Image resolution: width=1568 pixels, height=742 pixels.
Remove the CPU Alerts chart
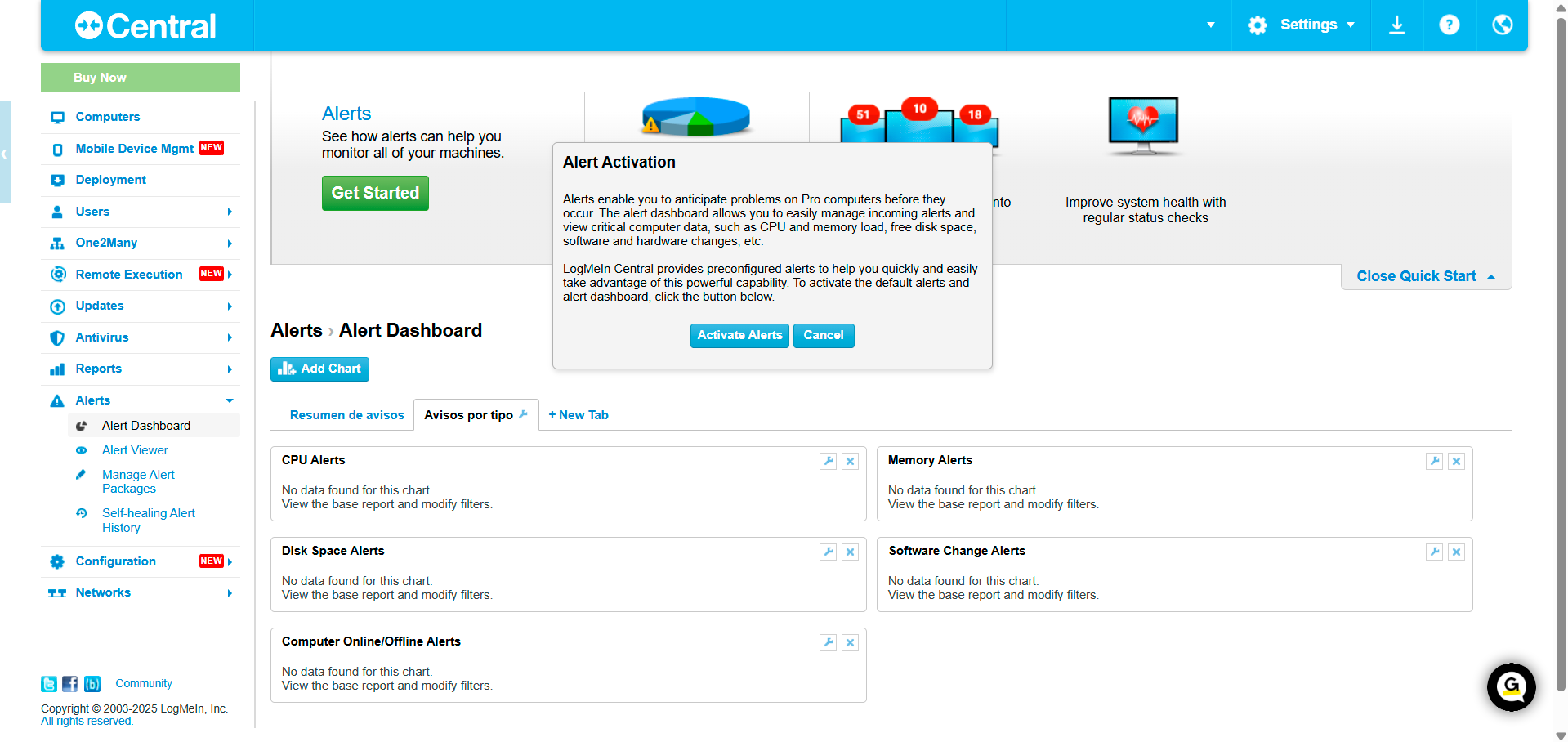850,461
